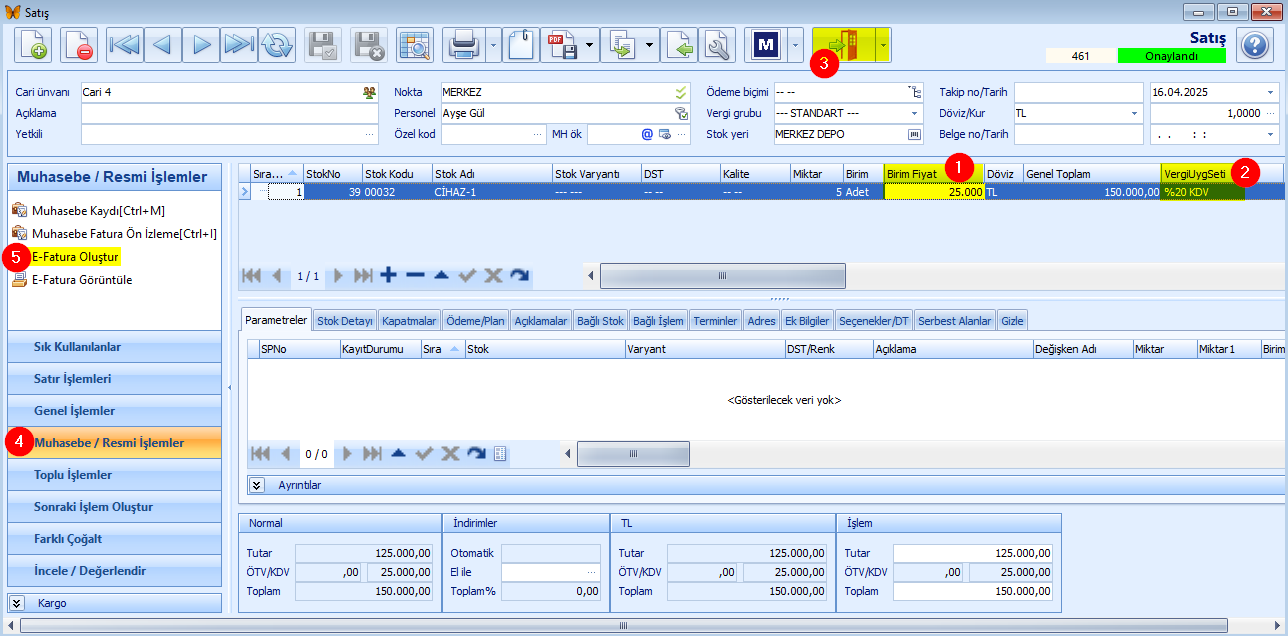Open the Serbest Alanlar tab
Image resolution: width=1288 pixels, height=636 pixels.
click(x=955, y=321)
